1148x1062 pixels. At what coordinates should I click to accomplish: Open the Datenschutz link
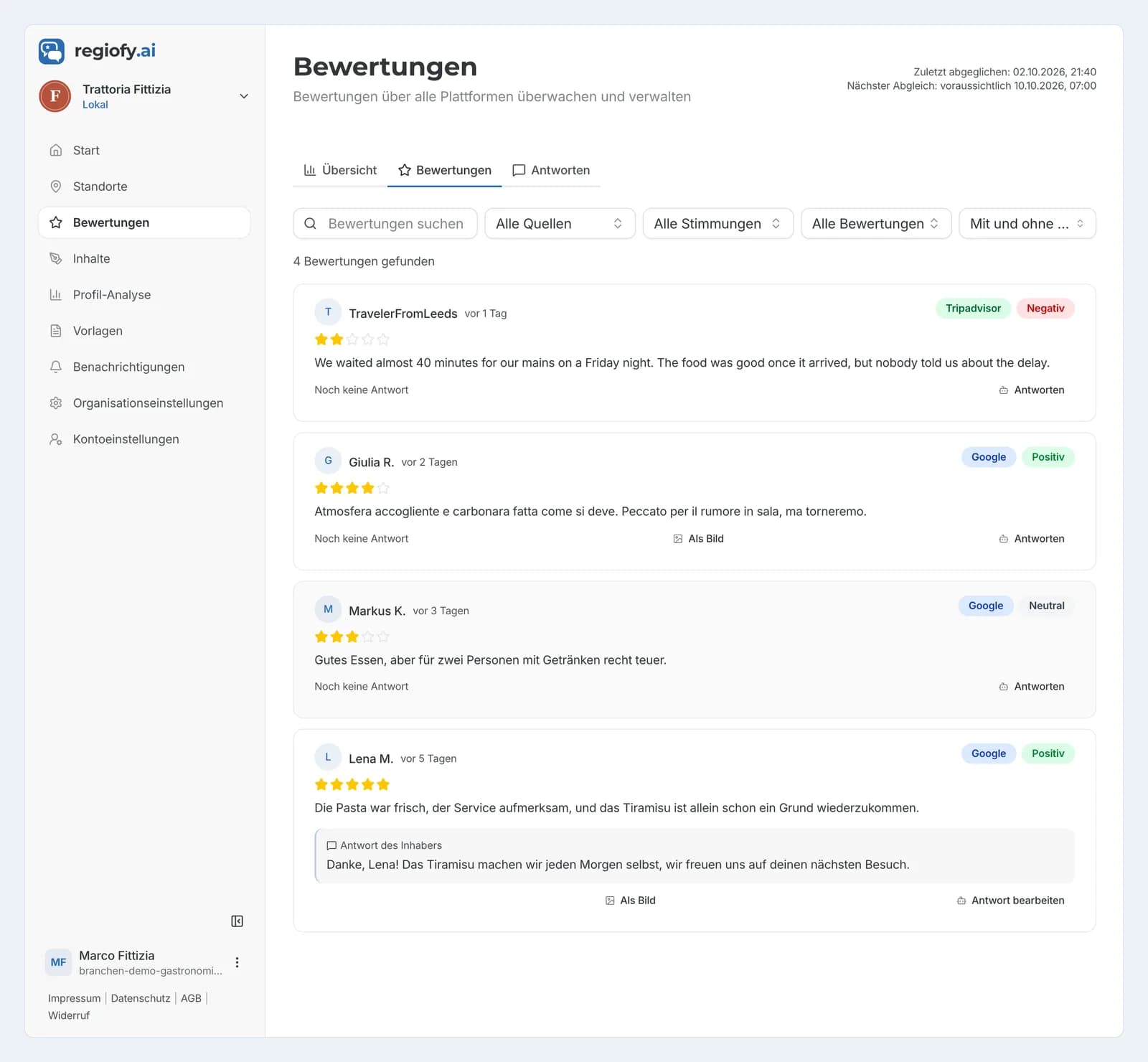[x=141, y=998]
